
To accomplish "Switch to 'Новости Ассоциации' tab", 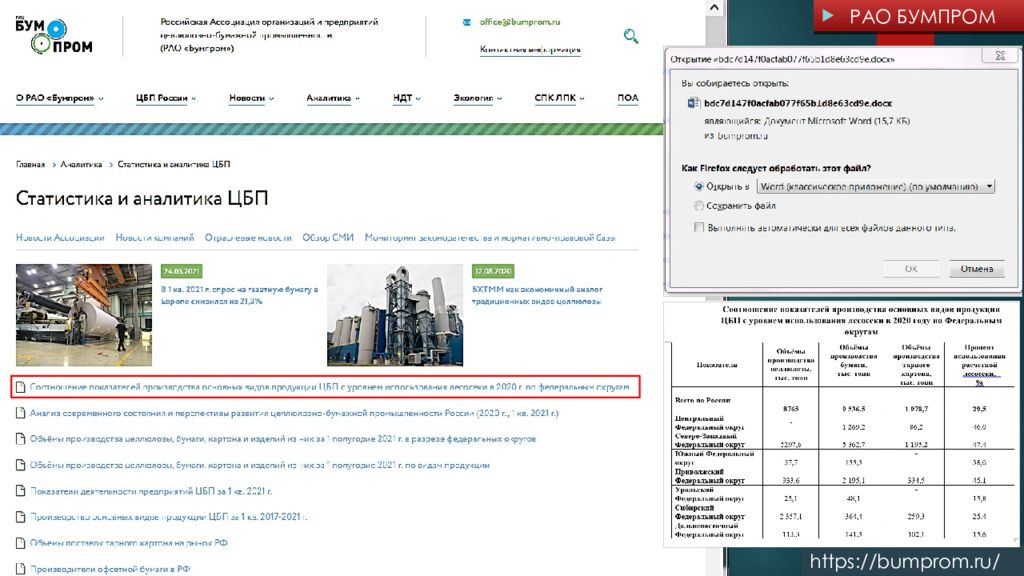I will (x=60, y=238).
